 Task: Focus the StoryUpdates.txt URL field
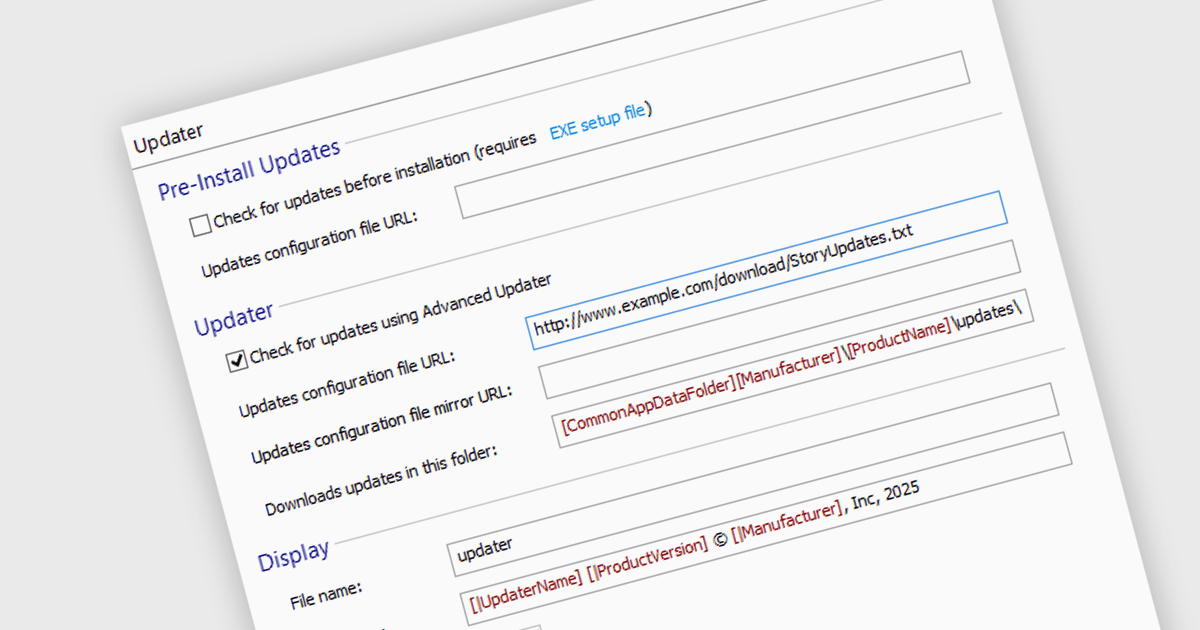coord(768,270)
